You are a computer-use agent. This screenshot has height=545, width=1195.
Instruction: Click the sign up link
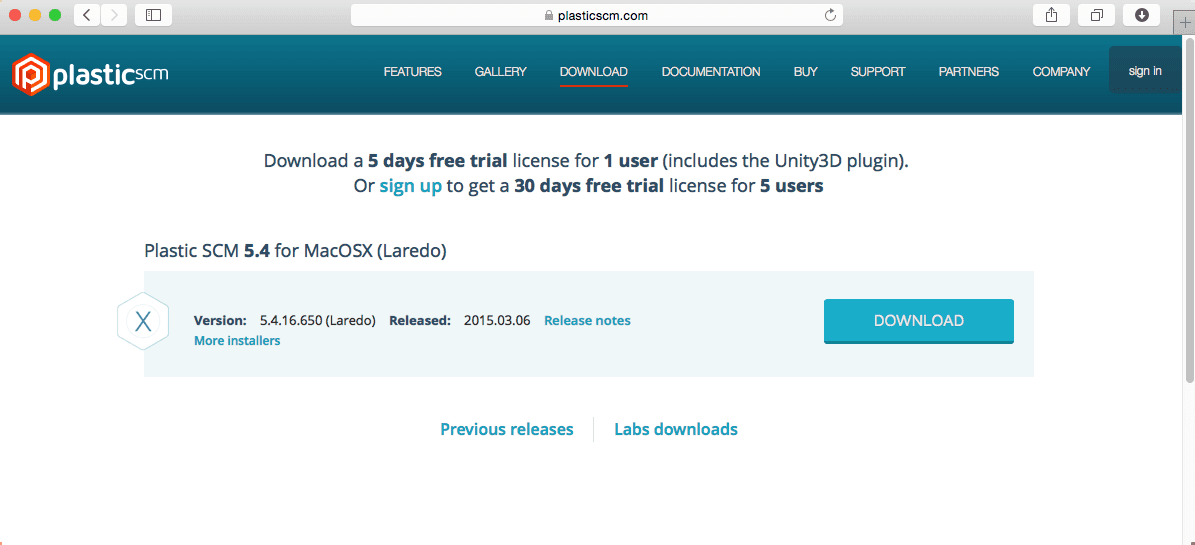pyautogui.click(x=411, y=186)
